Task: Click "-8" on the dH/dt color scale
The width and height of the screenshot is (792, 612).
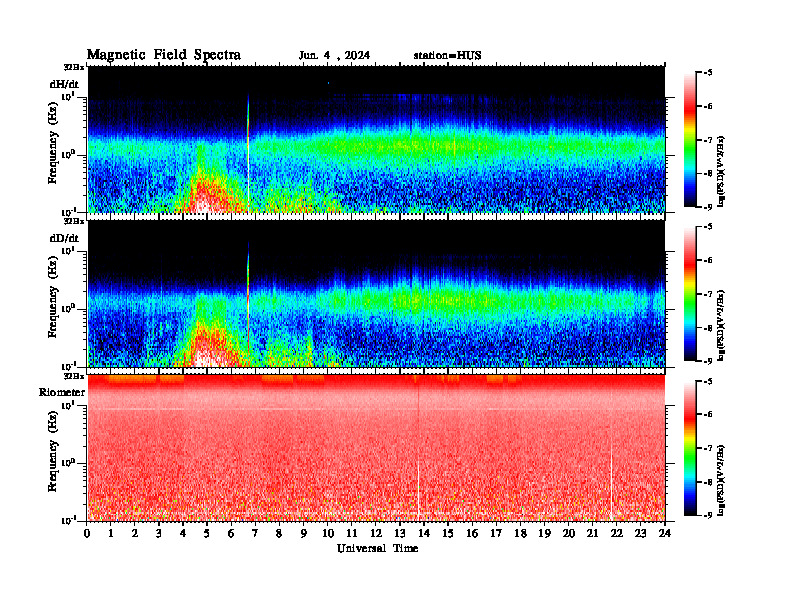Action: 708,173
